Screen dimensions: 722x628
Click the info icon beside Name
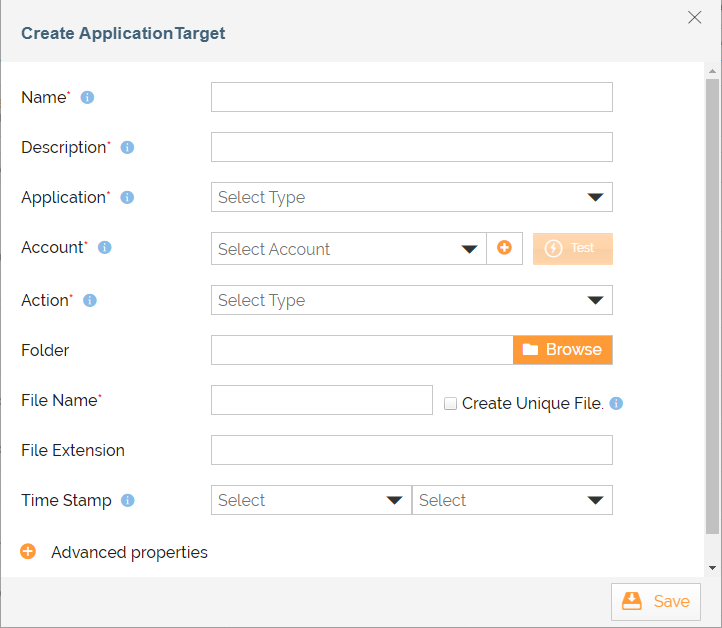pyautogui.click(x=87, y=98)
